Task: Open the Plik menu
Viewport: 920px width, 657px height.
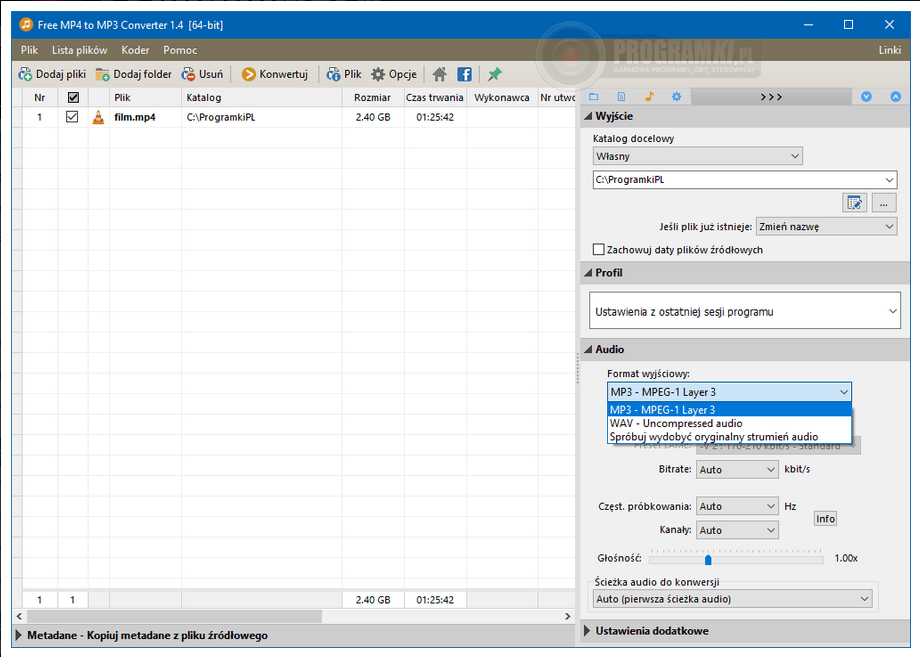Action: coord(29,50)
